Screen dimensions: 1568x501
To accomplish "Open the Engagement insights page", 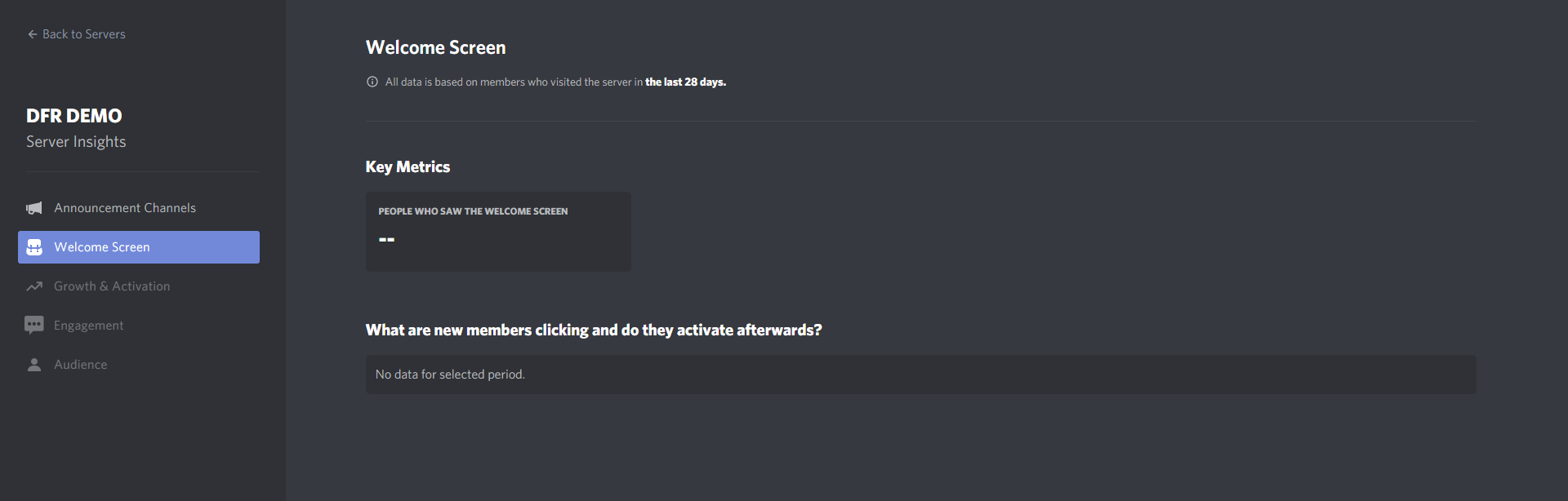I will 139,326.
